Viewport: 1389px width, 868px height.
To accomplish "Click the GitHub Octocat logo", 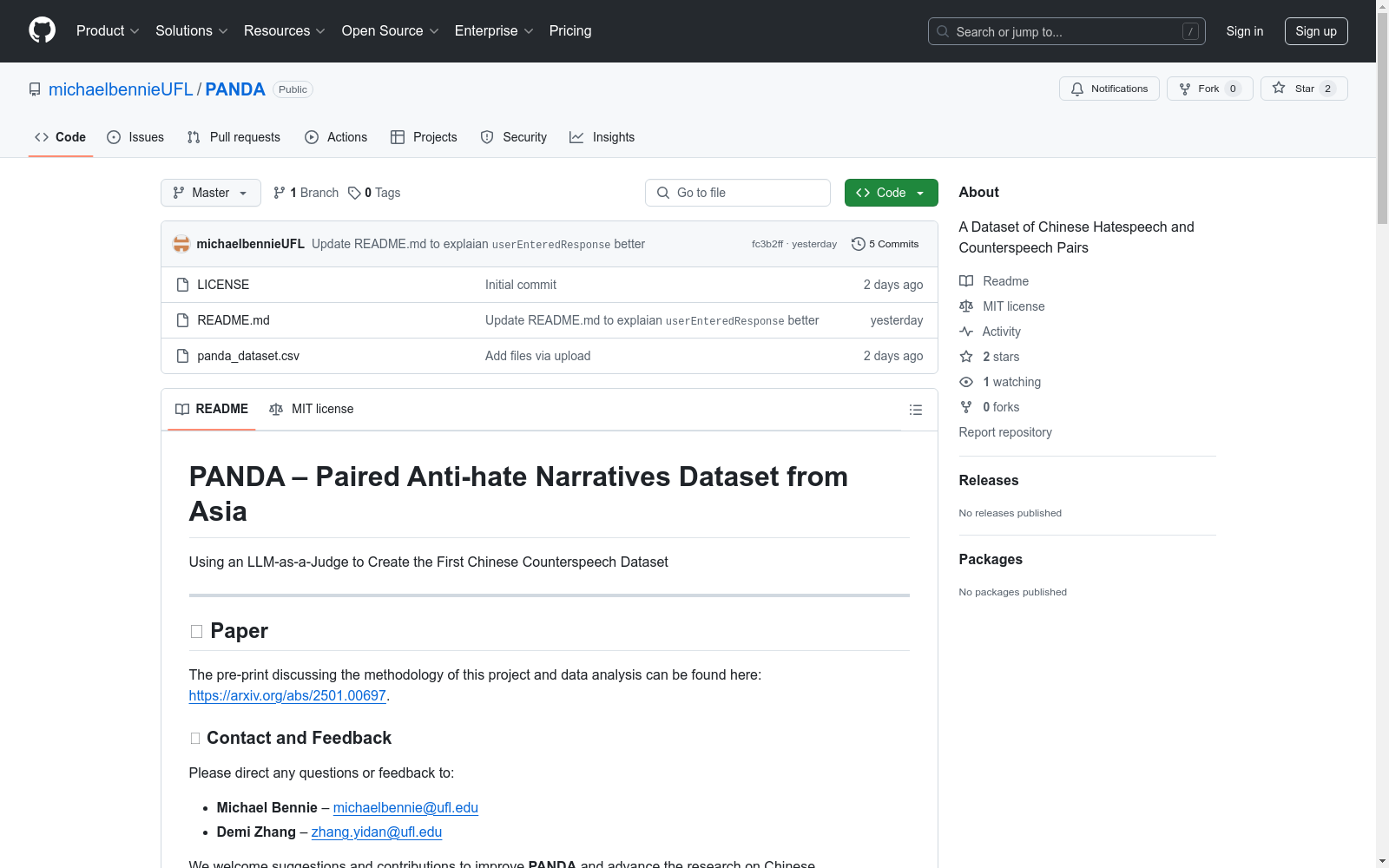I will pyautogui.click(x=42, y=30).
